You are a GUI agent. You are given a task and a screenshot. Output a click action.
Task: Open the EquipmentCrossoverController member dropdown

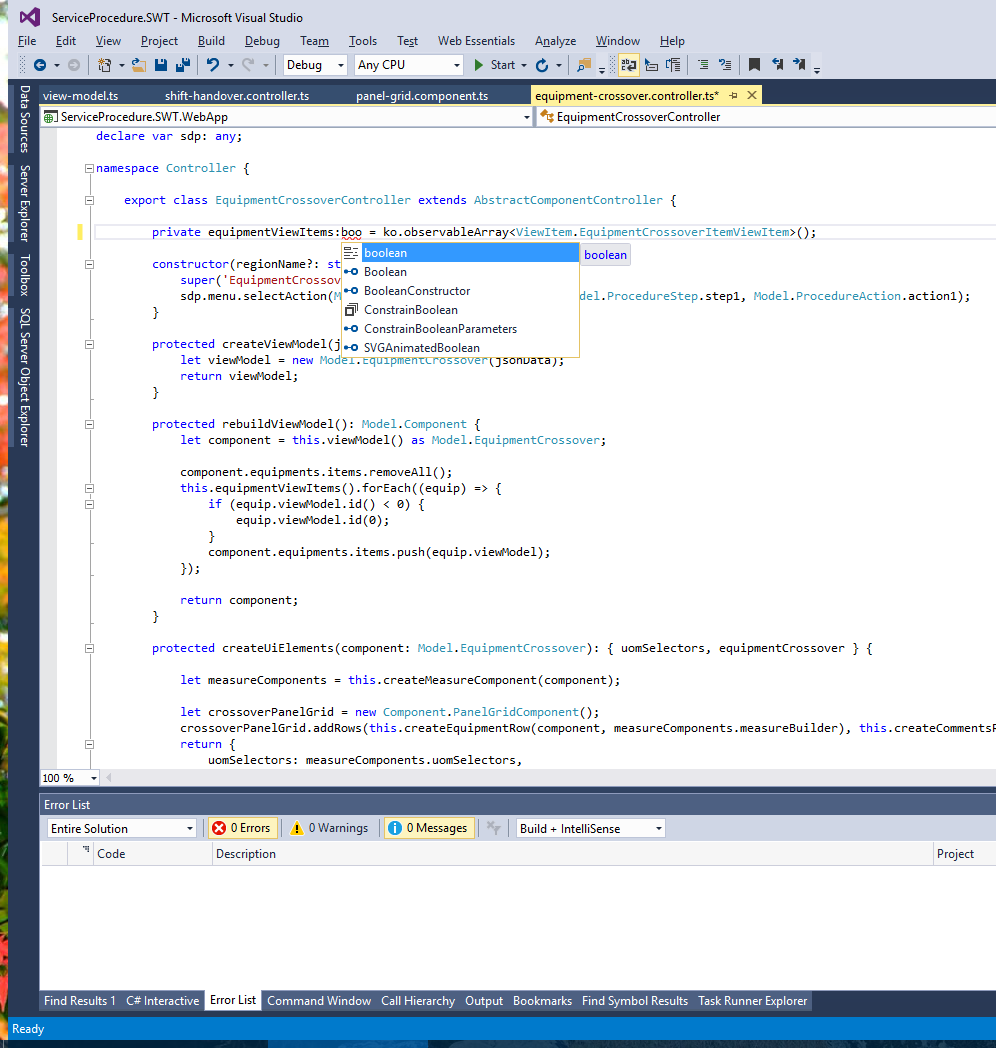[767, 117]
